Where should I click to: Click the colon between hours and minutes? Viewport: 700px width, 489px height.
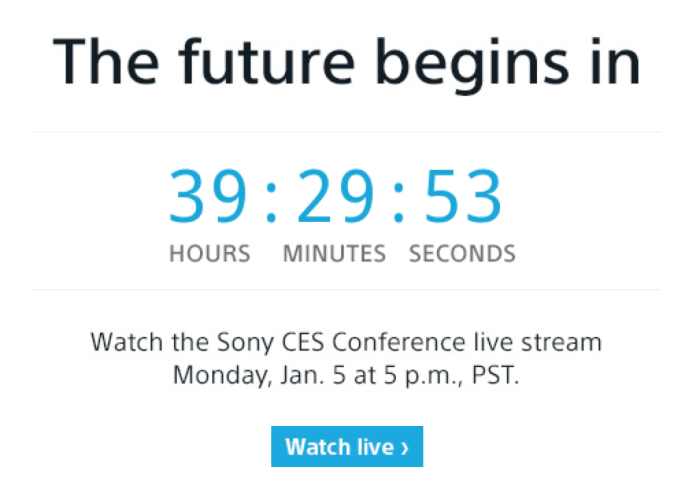[271, 202]
